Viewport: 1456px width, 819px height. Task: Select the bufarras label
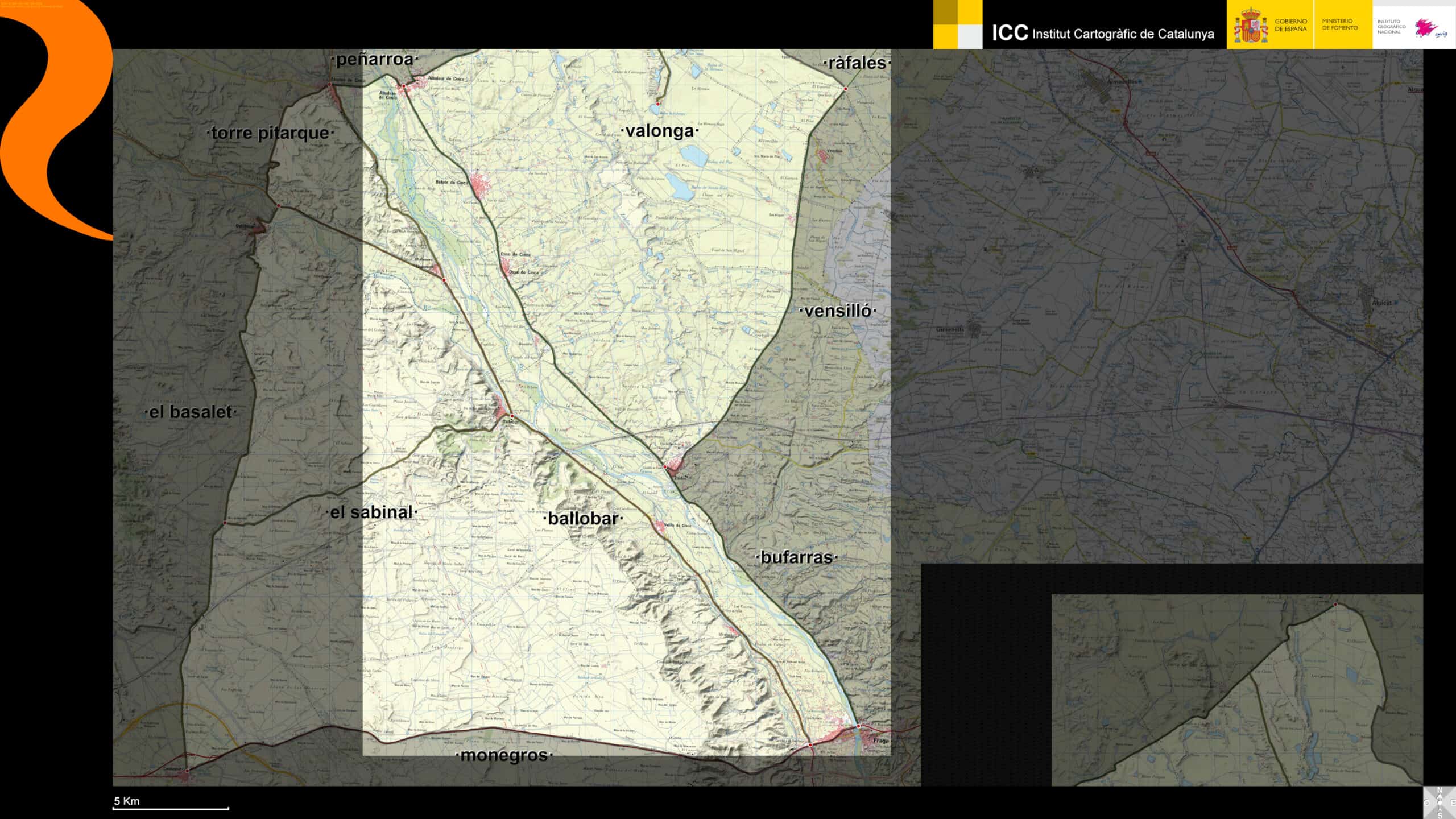[x=796, y=557]
